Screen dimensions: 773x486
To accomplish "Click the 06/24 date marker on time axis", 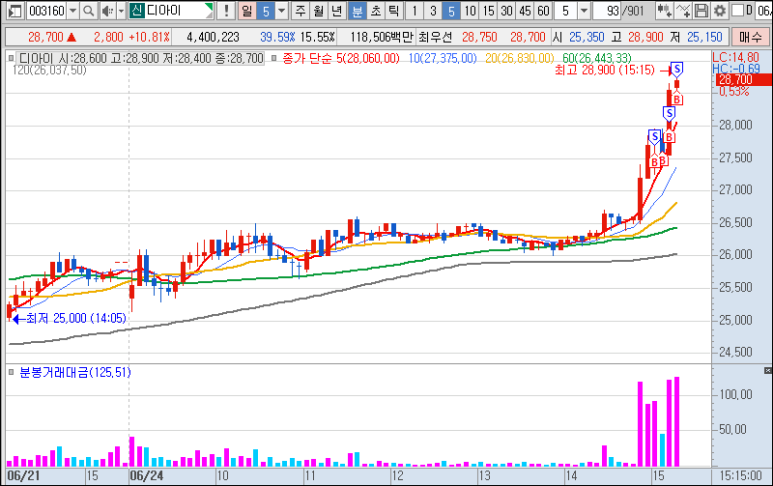I will pyautogui.click(x=146, y=476).
